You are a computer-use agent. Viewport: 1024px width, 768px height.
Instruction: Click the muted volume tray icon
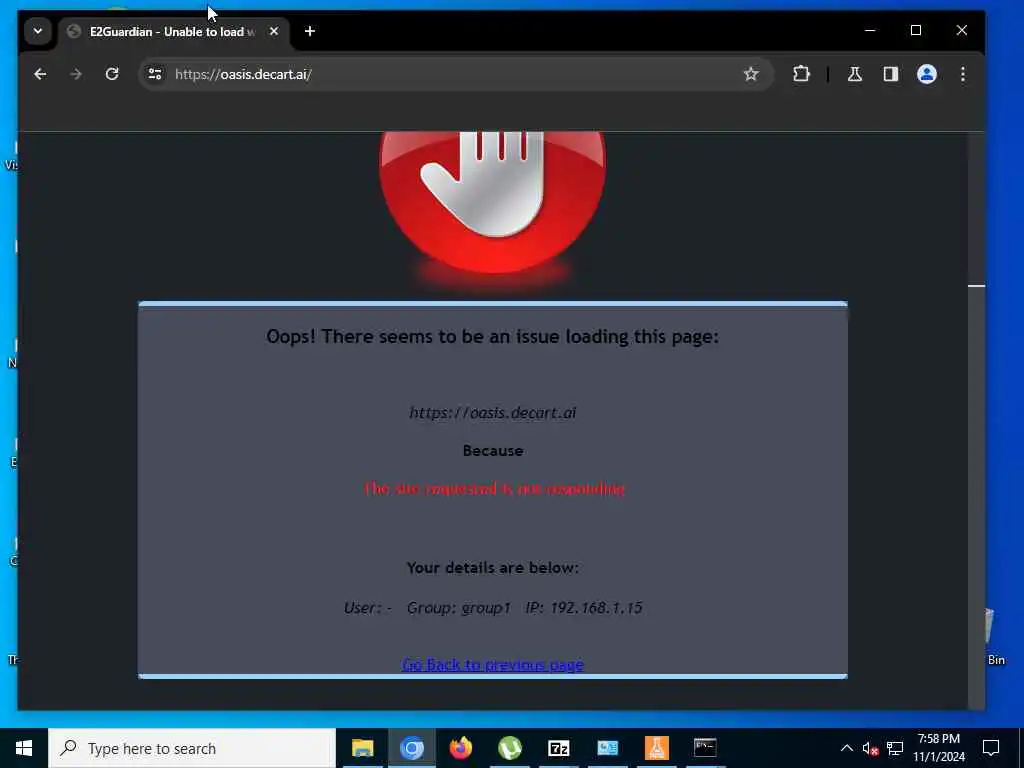tap(871, 749)
